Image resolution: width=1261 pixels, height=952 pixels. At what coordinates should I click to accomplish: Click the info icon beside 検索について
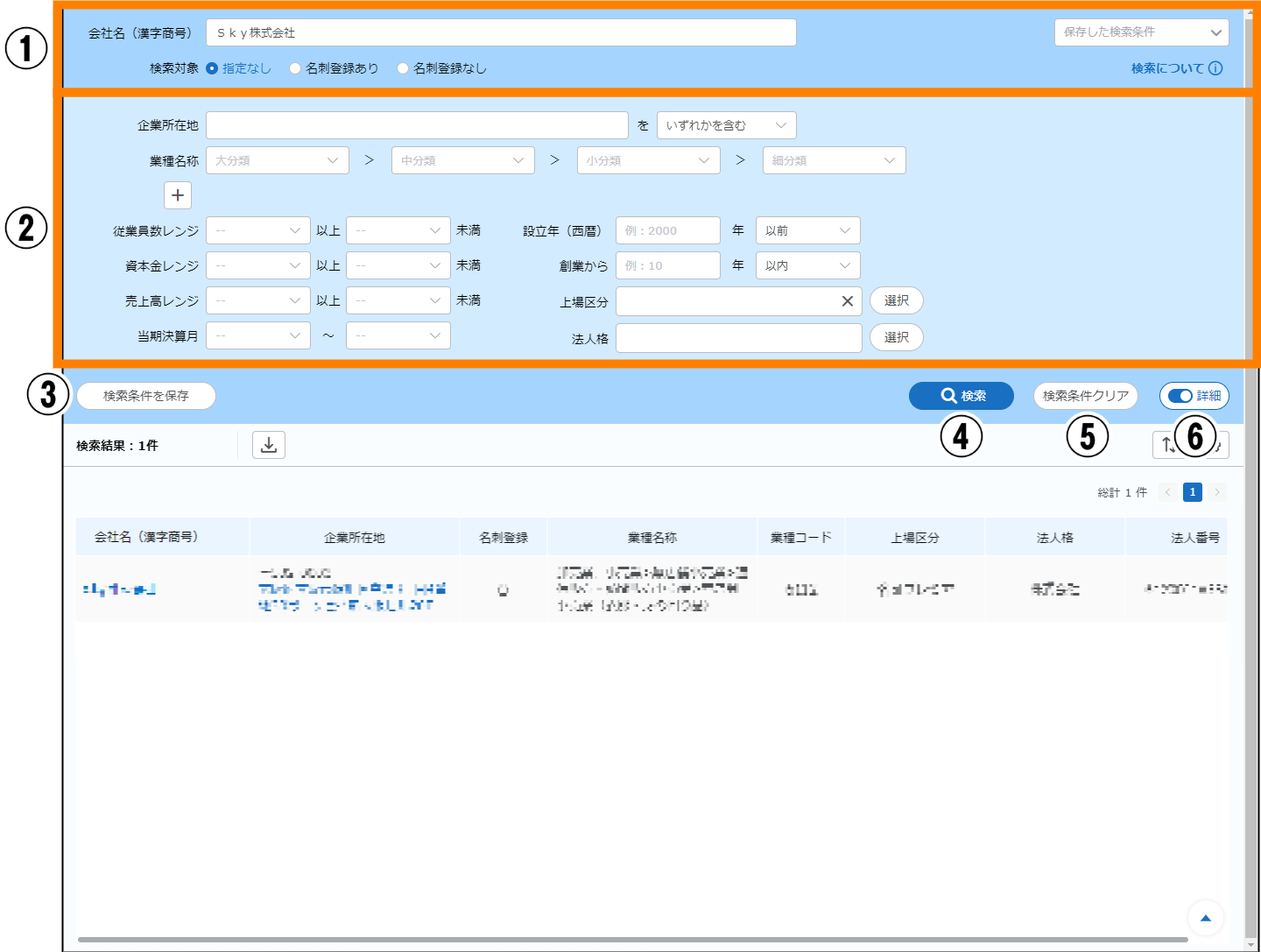[x=1215, y=68]
